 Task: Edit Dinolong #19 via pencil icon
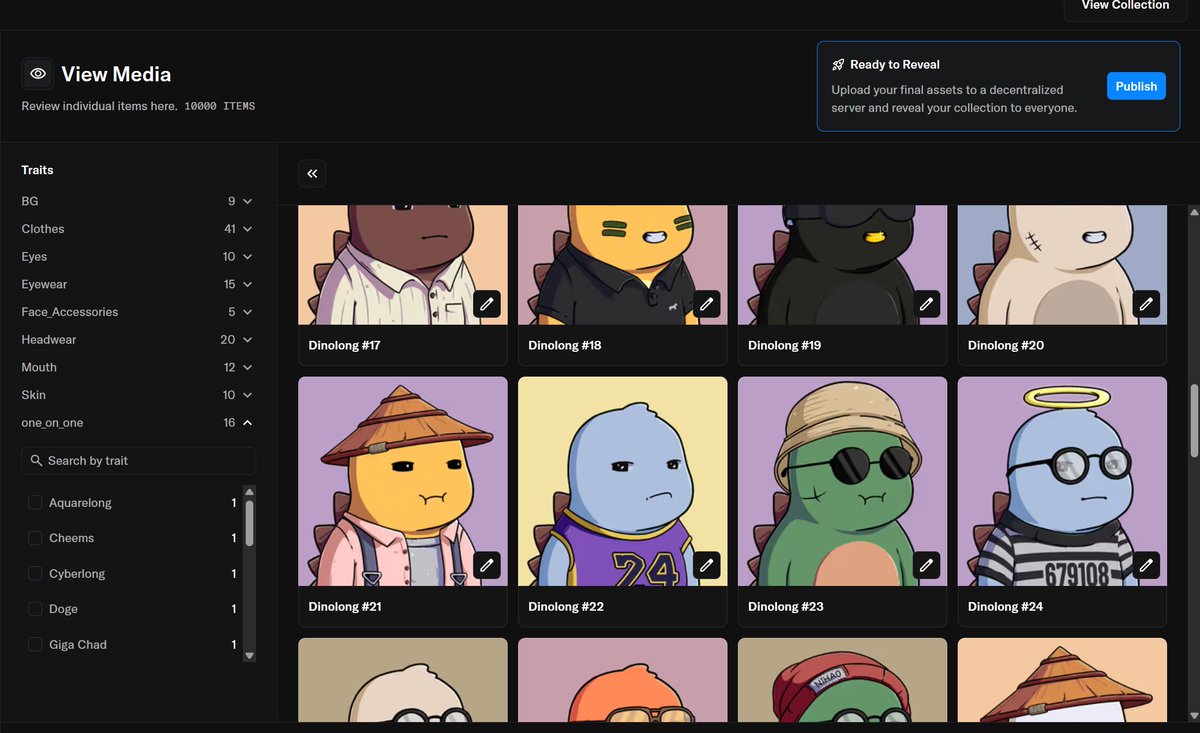[927, 303]
